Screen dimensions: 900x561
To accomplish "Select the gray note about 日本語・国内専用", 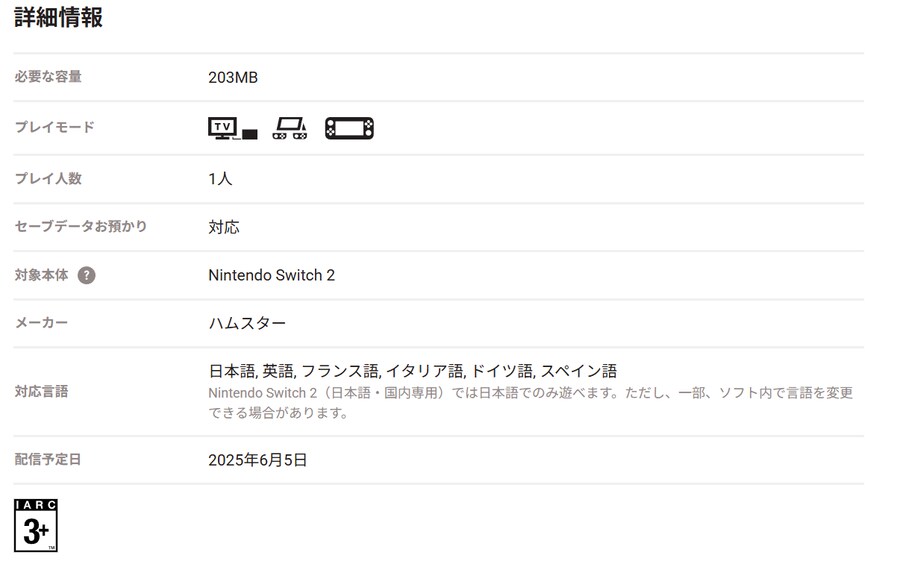I will [530, 403].
